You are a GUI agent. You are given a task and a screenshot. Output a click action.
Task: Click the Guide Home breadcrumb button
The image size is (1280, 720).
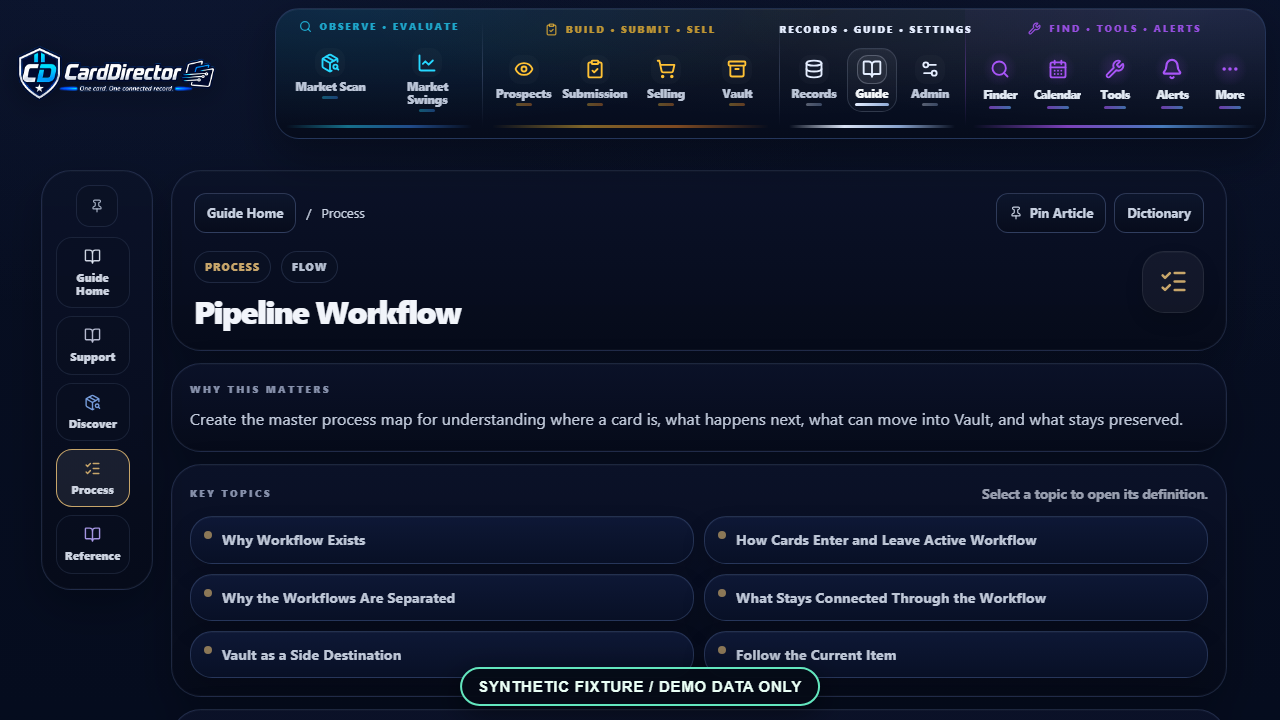tap(245, 213)
